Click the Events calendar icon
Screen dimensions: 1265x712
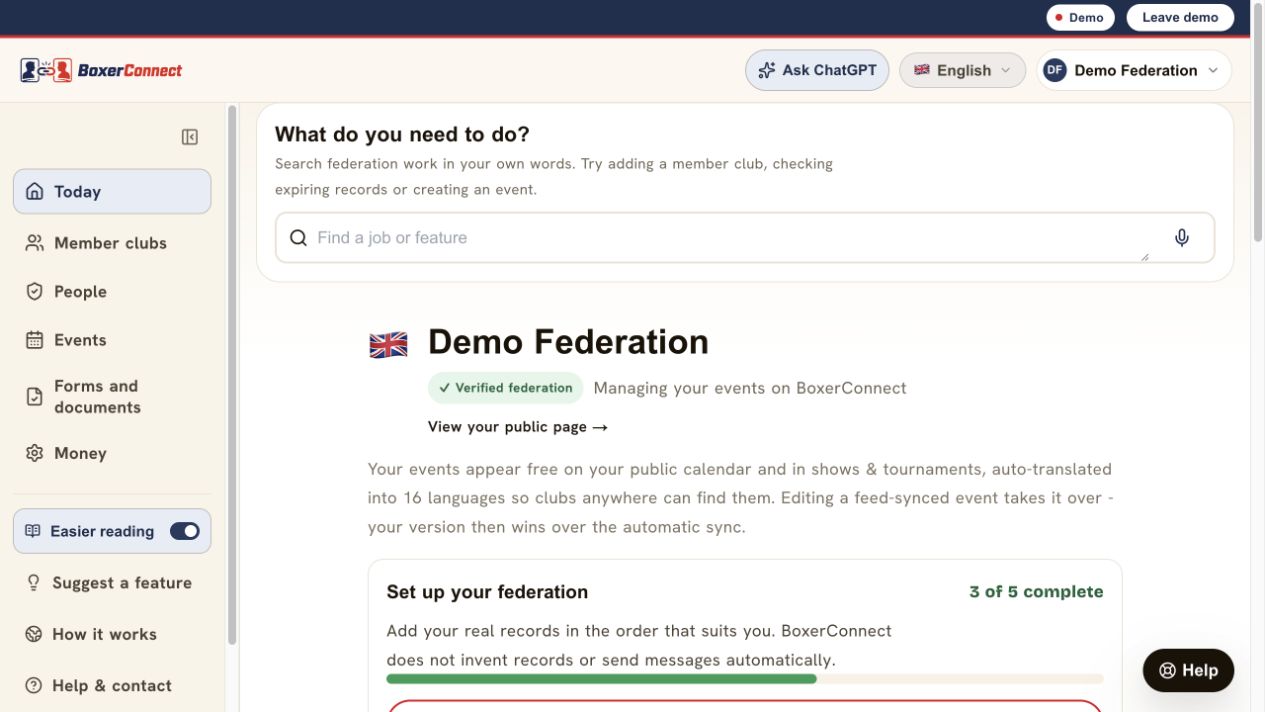35,340
